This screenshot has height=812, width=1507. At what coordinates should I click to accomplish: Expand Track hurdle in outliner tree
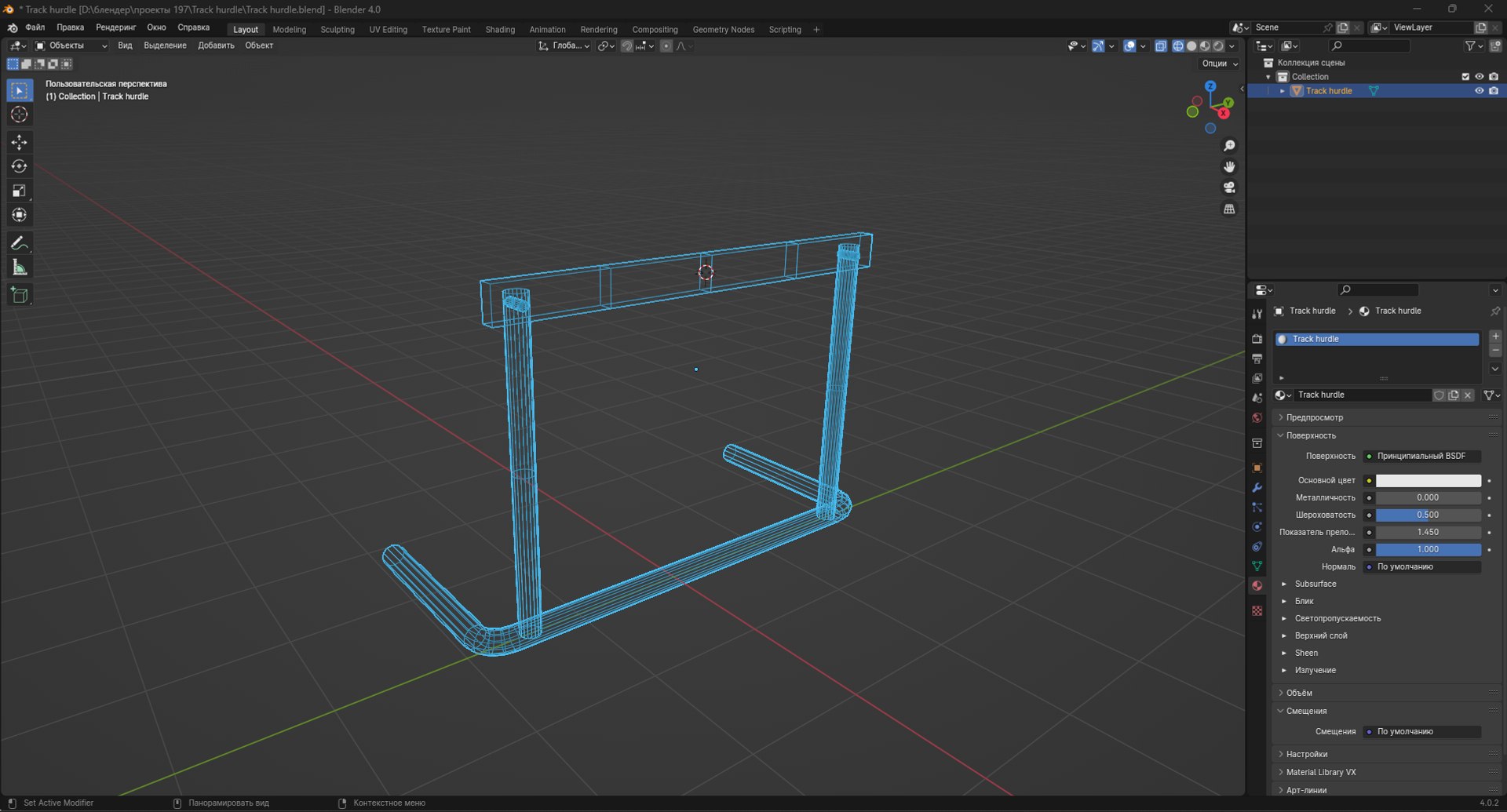pos(1283,91)
